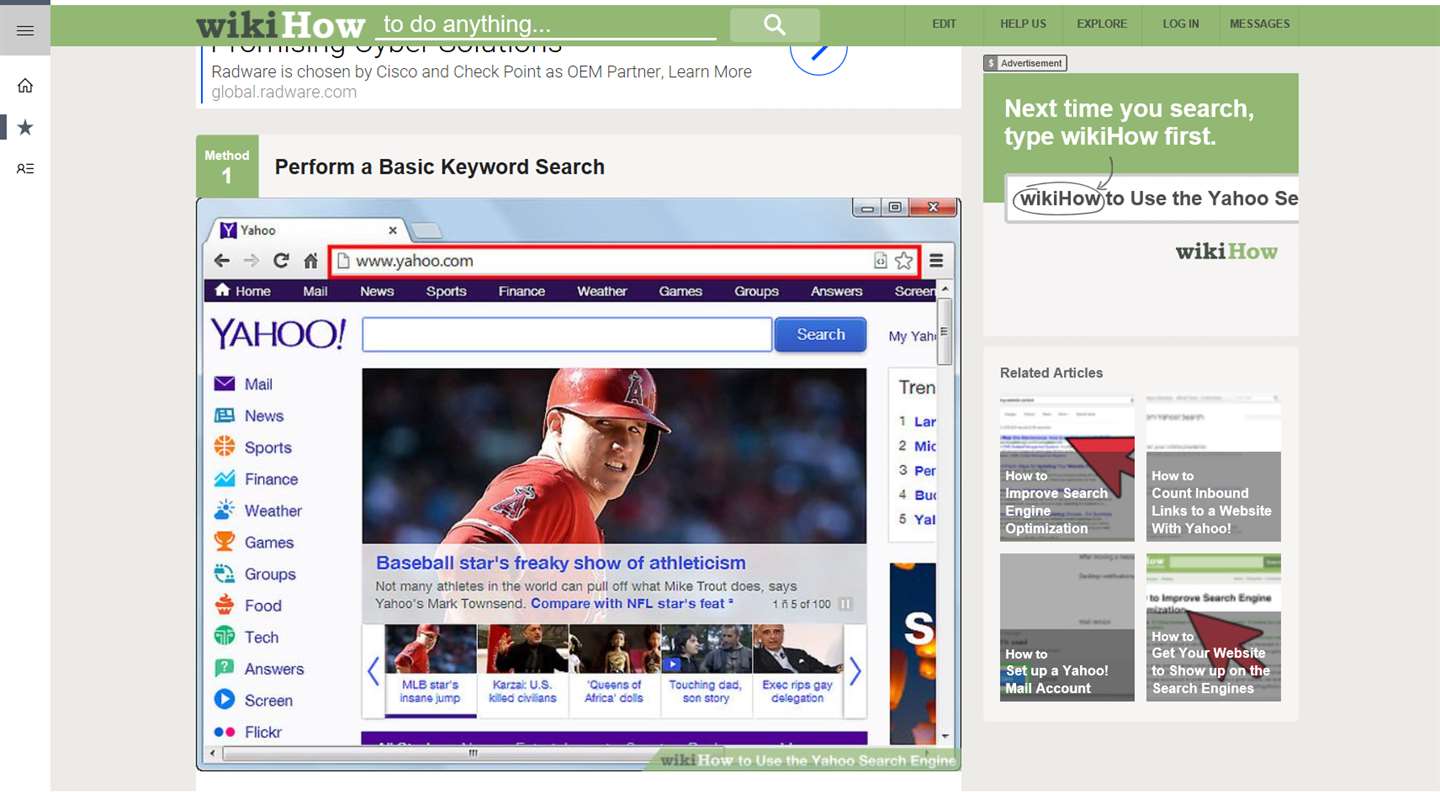Open the EDIT menu in the header

point(944,24)
